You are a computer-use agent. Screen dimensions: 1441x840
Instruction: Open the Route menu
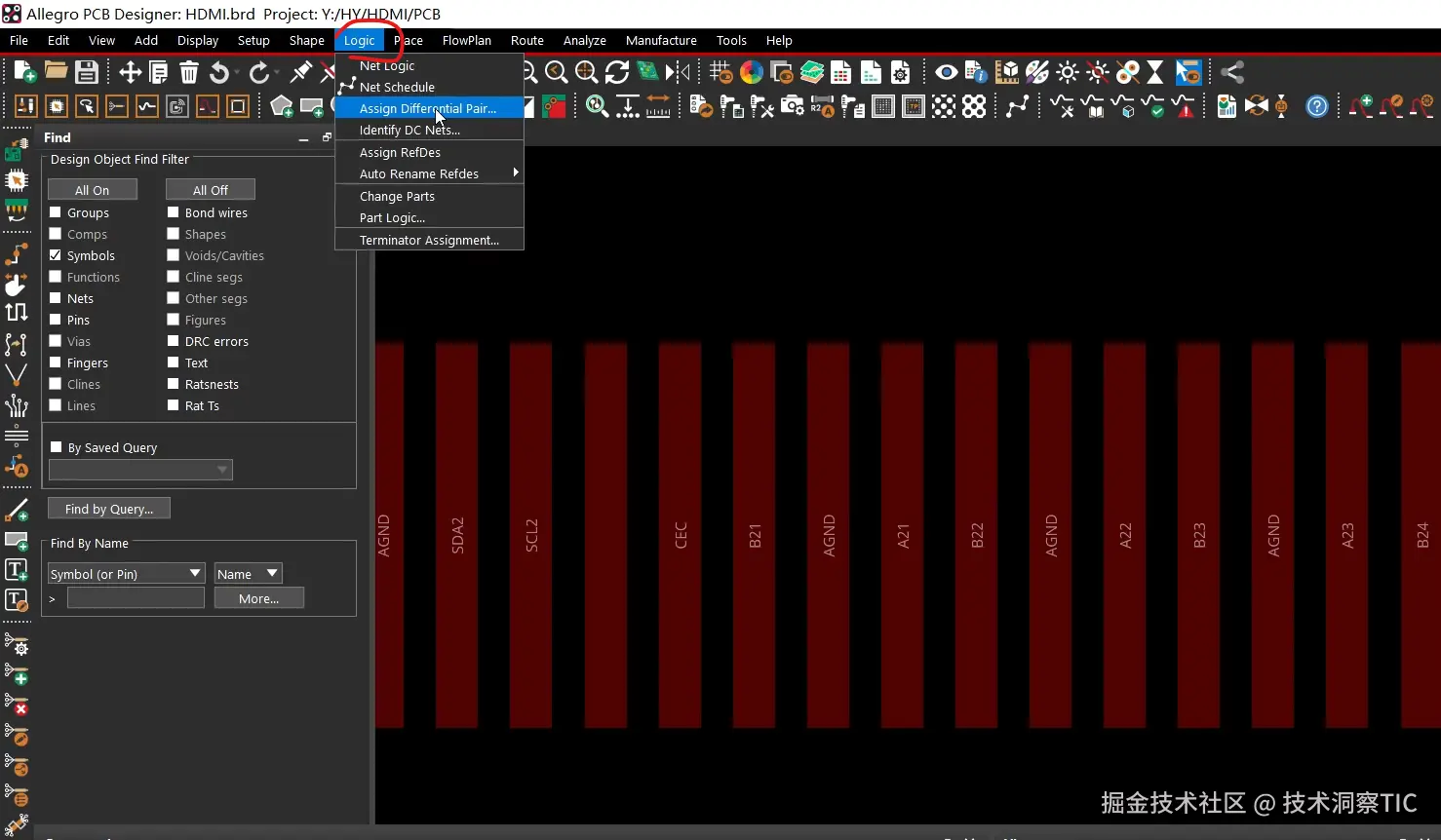526,40
